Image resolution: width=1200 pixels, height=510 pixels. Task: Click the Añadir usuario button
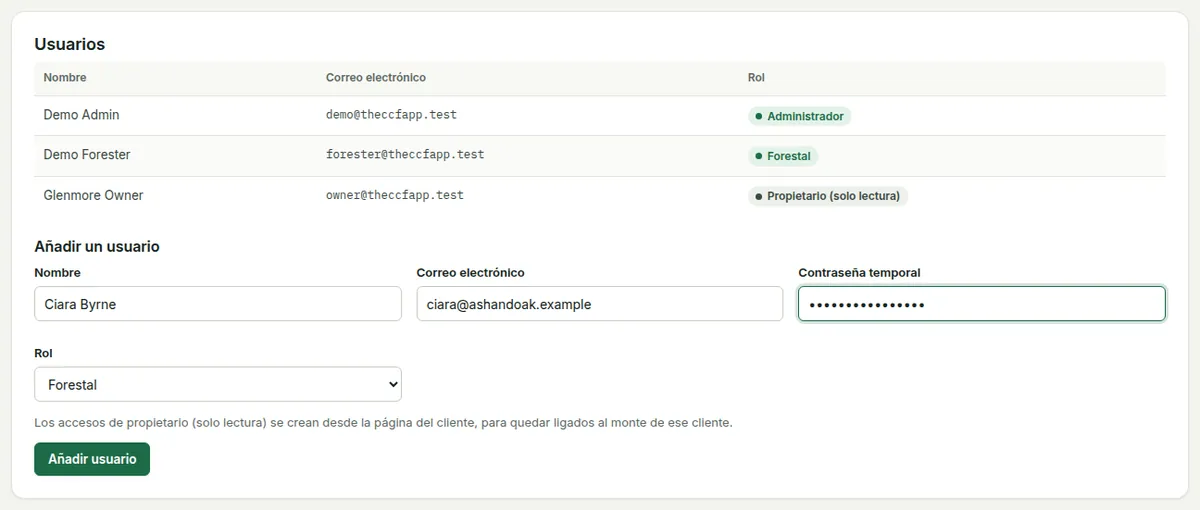[92, 459]
